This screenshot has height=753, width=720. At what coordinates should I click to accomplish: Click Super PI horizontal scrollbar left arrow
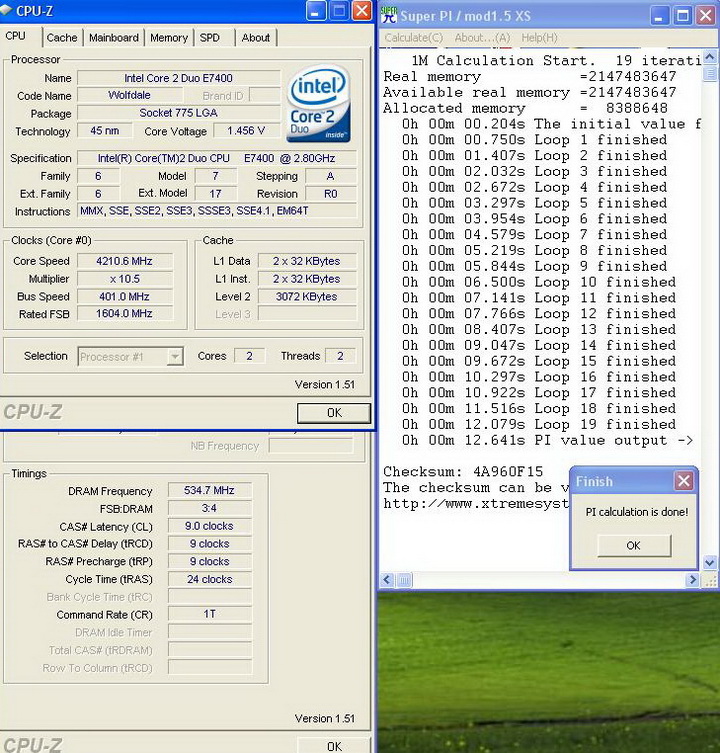[x=387, y=580]
